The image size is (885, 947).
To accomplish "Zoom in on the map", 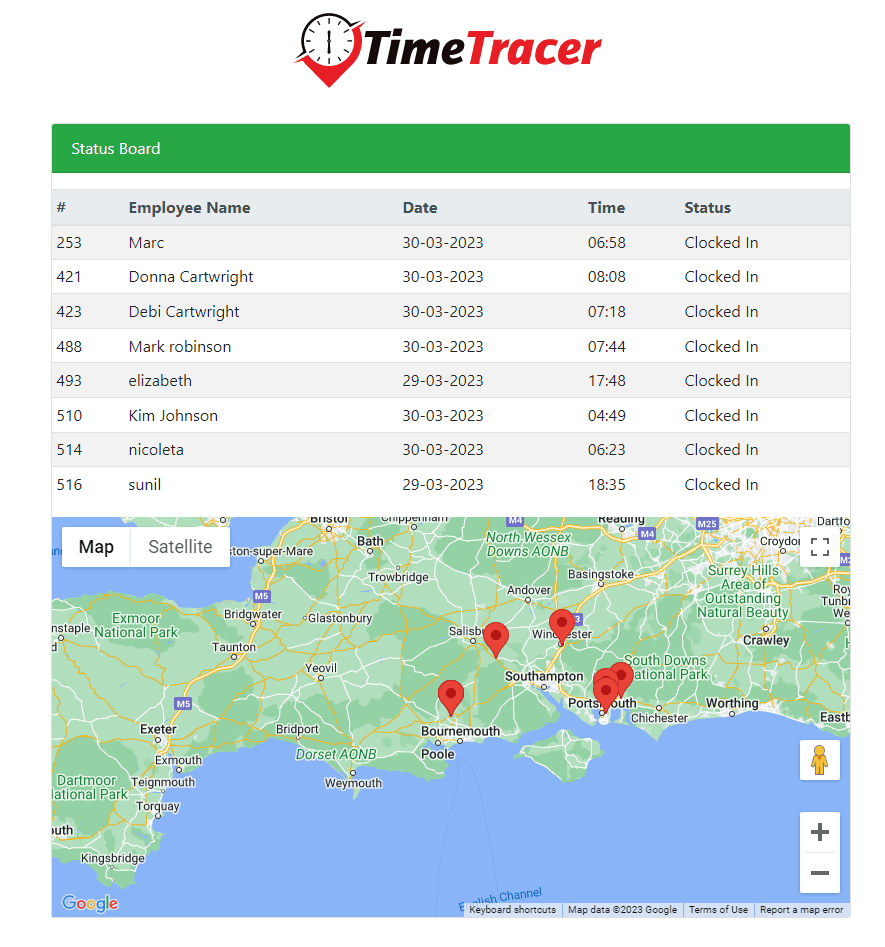I will pos(819,832).
